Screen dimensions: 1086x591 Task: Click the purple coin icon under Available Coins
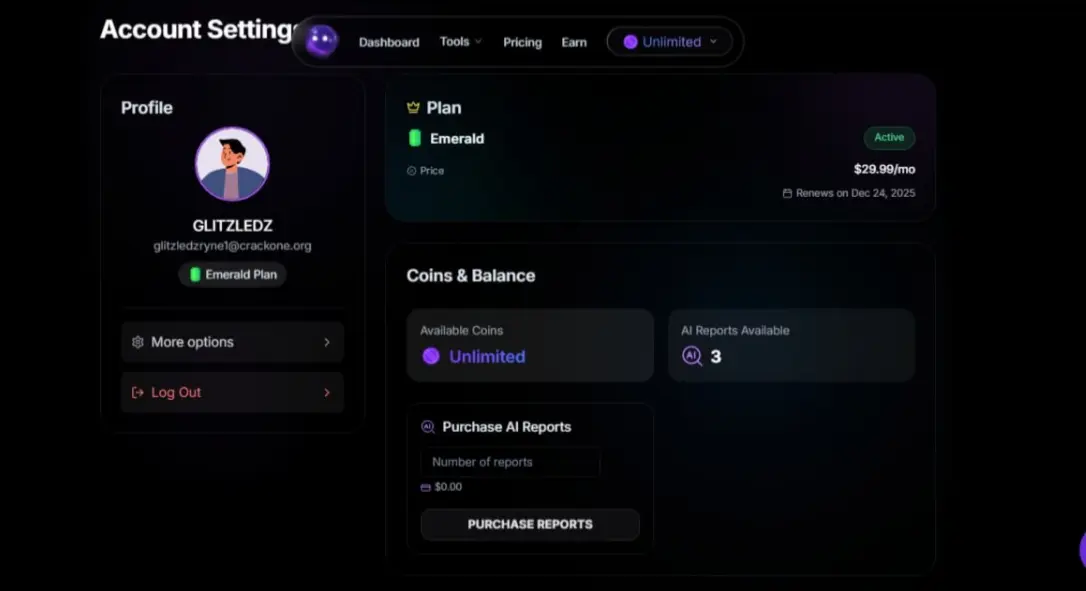431,356
